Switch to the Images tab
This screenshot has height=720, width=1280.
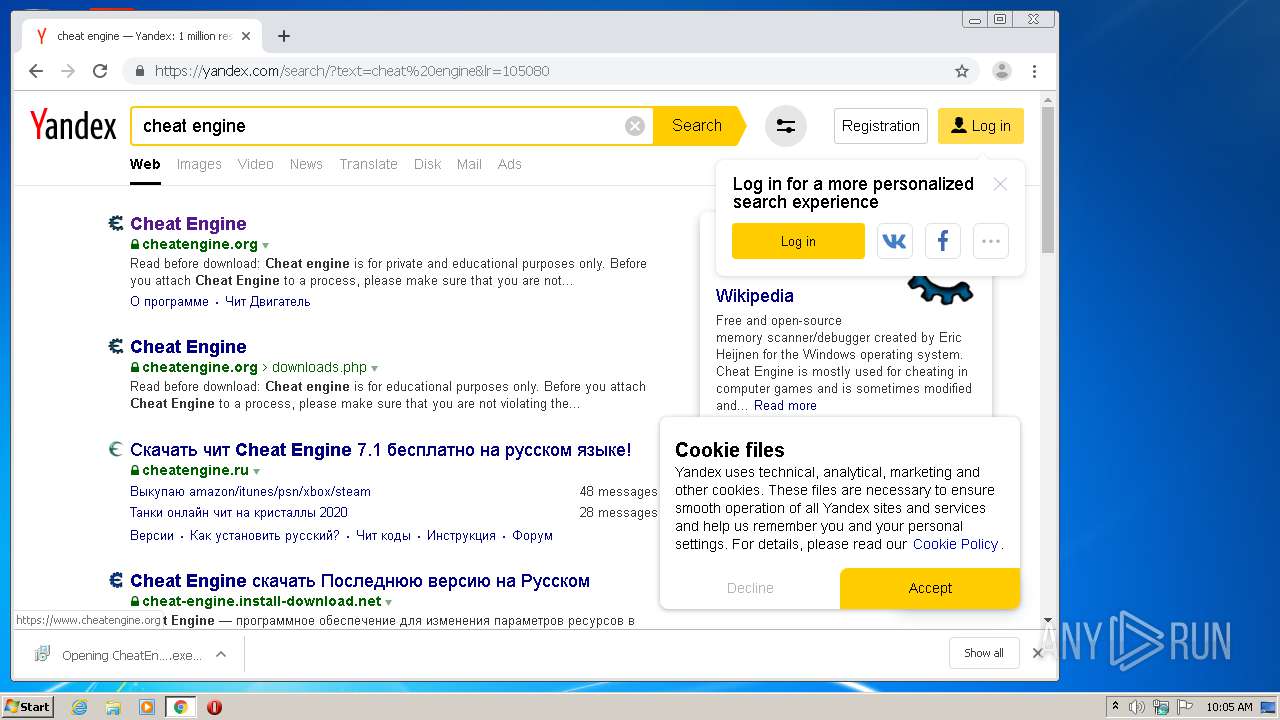[x=199, y=164]
